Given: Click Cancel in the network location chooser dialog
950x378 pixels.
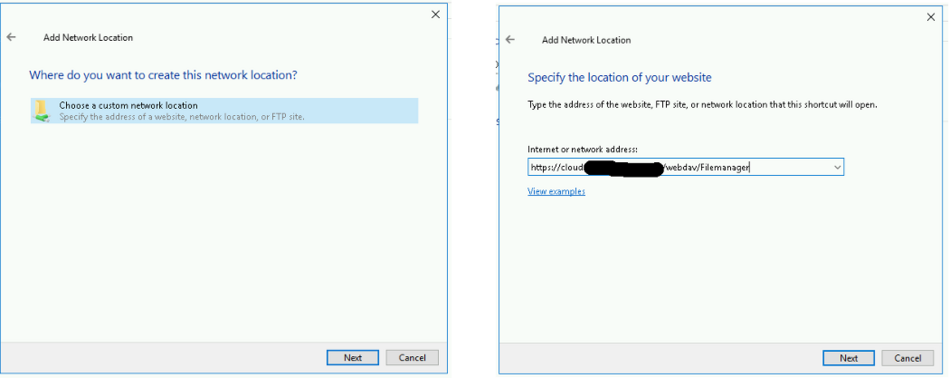Looking at the screenshot, I should coord(412,357).
